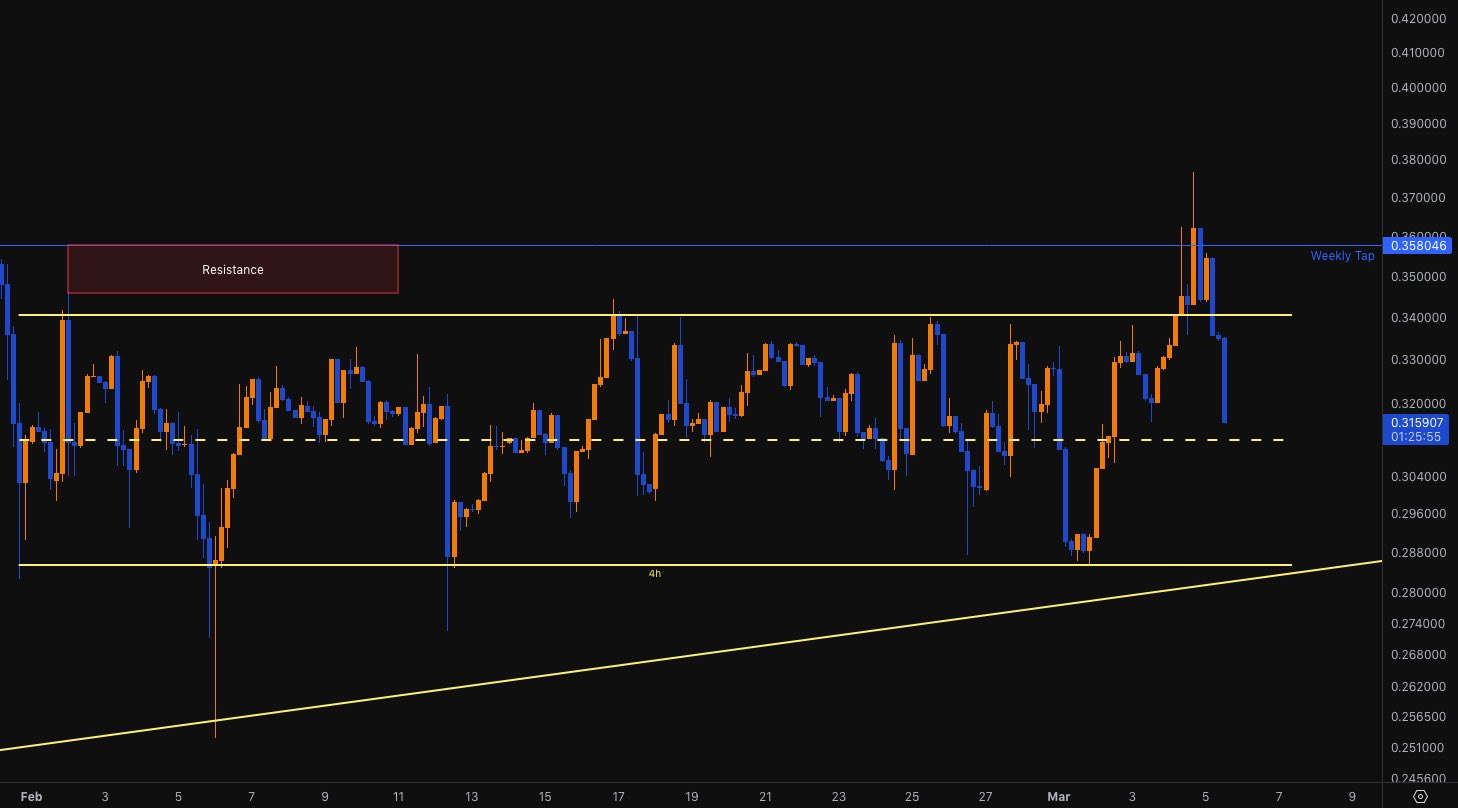
Task: Click the 0.251000 price axis label
Action: [1417, 748]
